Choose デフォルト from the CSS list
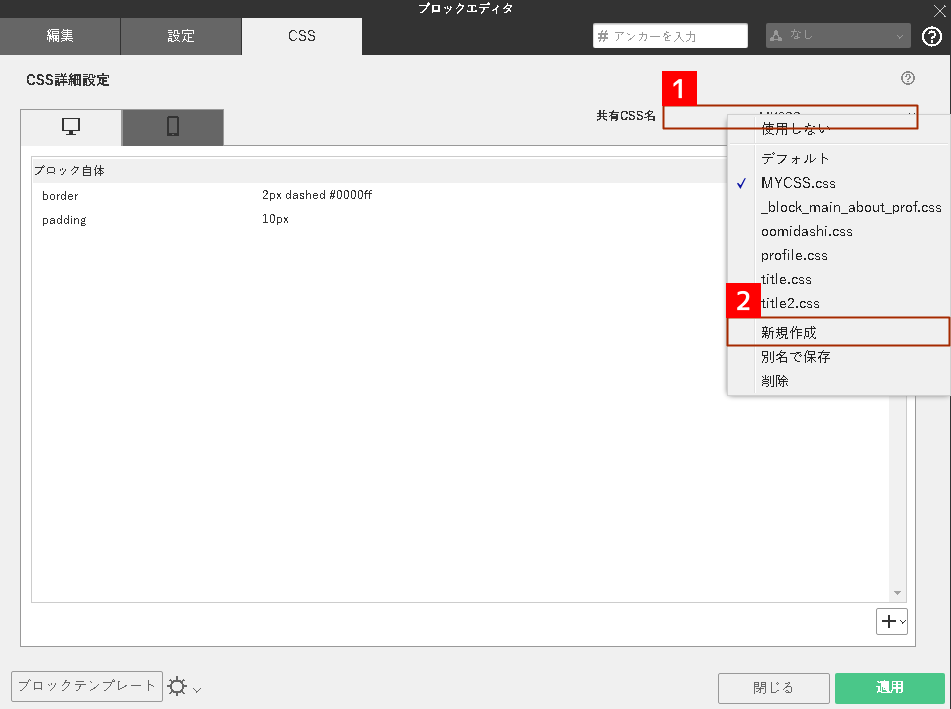The height and width of the screenshot is (709, 951). (839, 159)
